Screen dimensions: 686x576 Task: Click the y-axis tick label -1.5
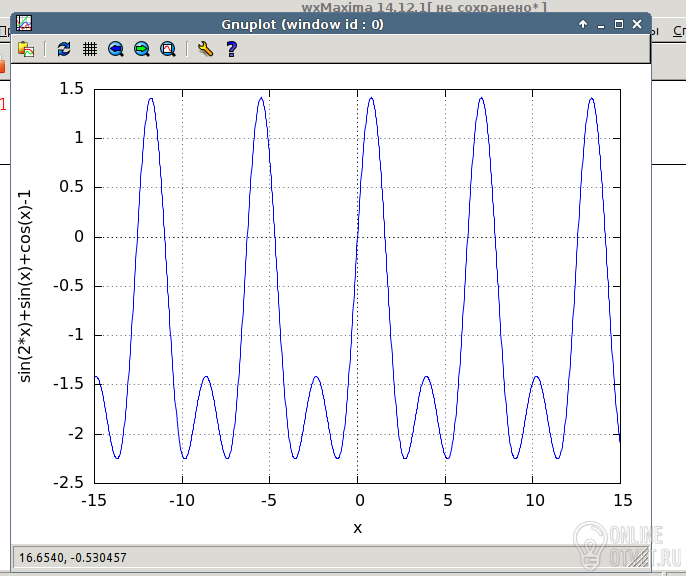pyautogui.click(x=68, y=384)
